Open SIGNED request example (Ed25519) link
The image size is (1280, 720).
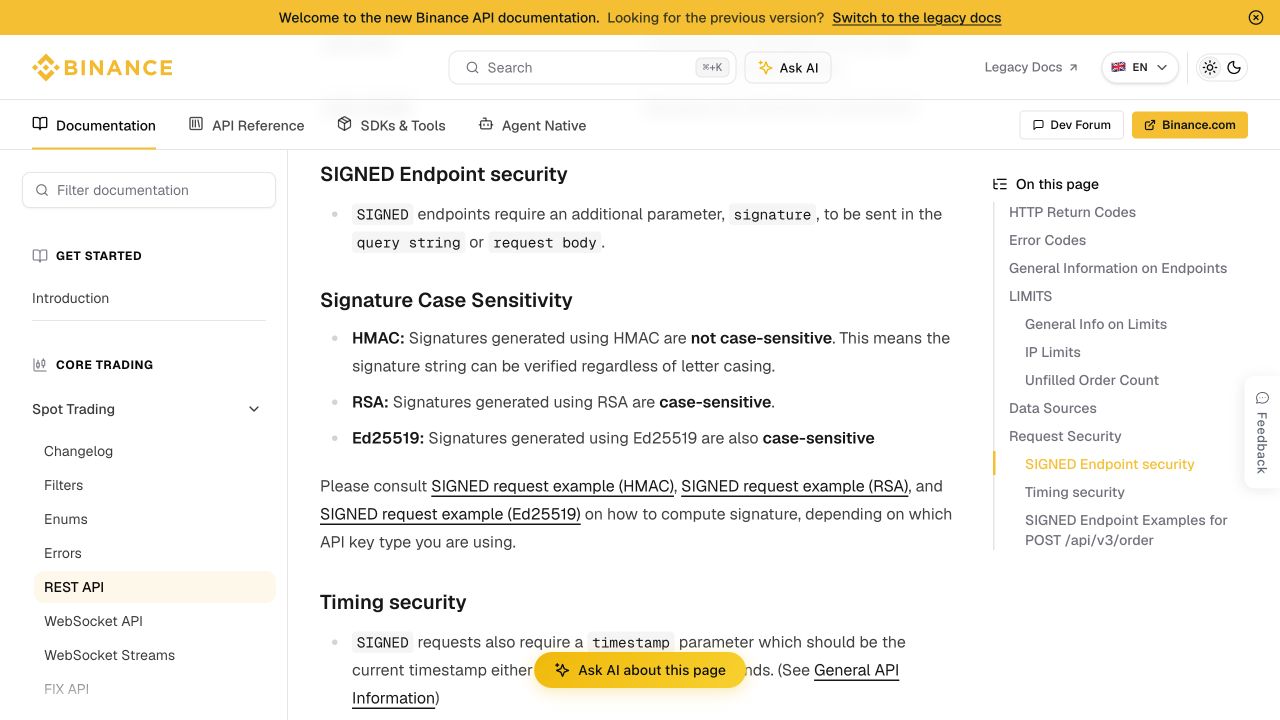point(450,514)
